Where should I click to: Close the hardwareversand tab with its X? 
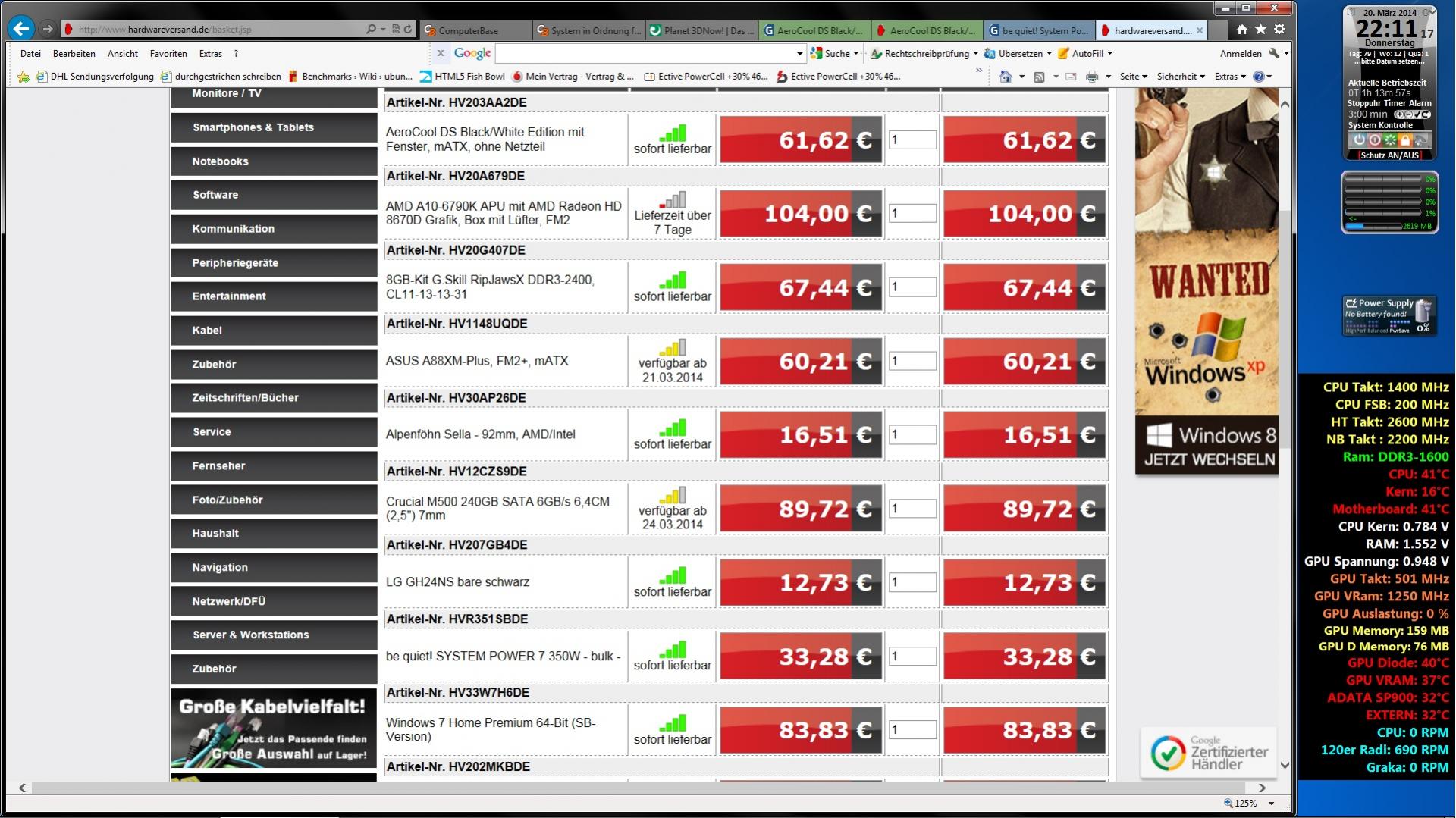pos(1199,30)
